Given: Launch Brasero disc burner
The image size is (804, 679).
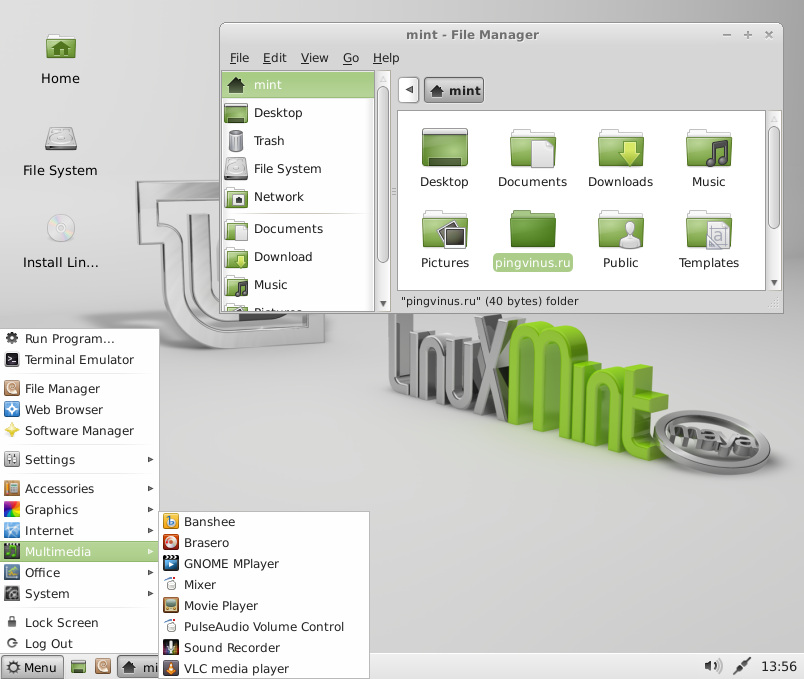Looking at the screenshot, I should pyautogui.click(x=265, y=543).
